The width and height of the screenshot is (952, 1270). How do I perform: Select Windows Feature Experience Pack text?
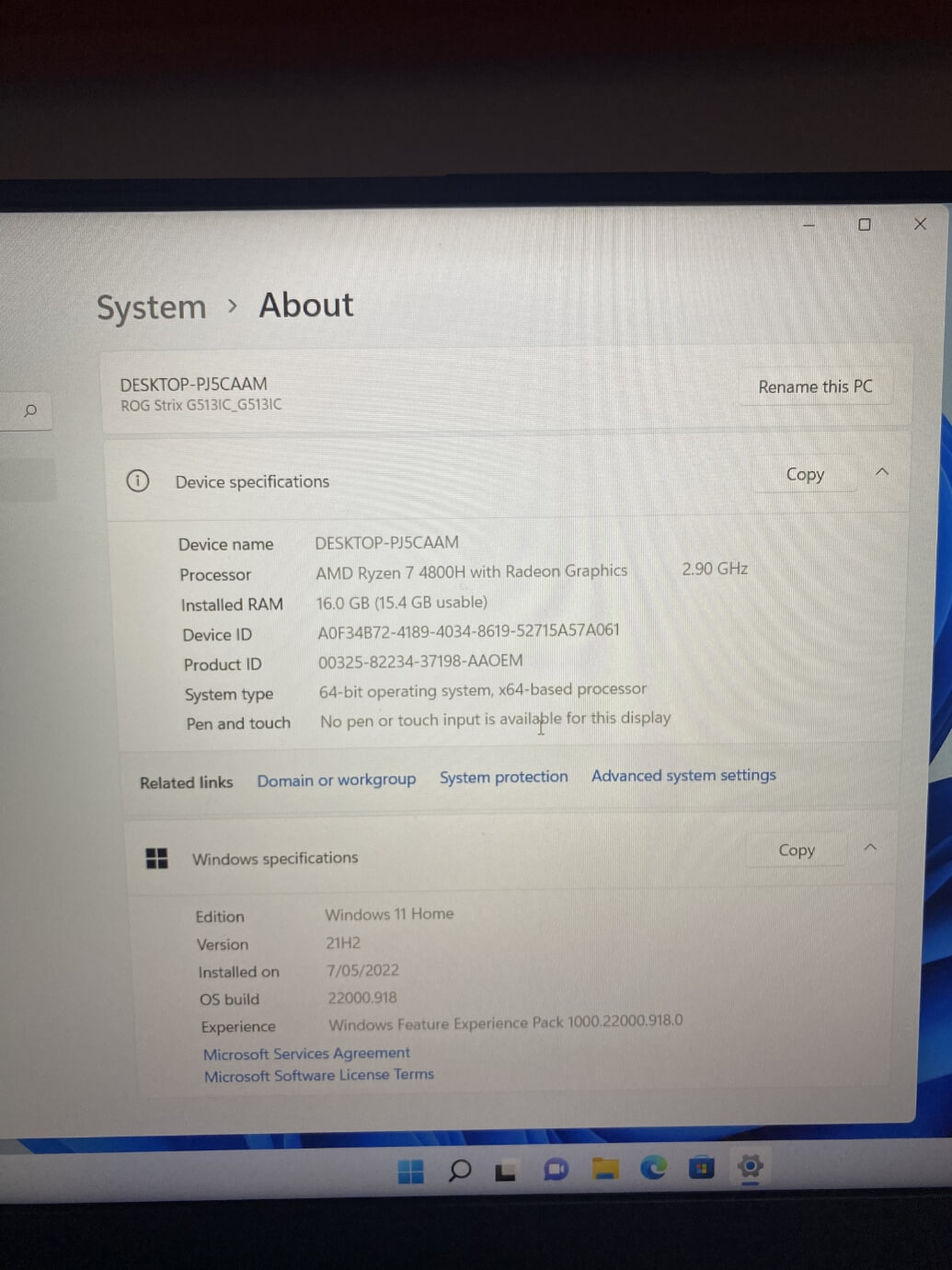(x=505, y=1022)
